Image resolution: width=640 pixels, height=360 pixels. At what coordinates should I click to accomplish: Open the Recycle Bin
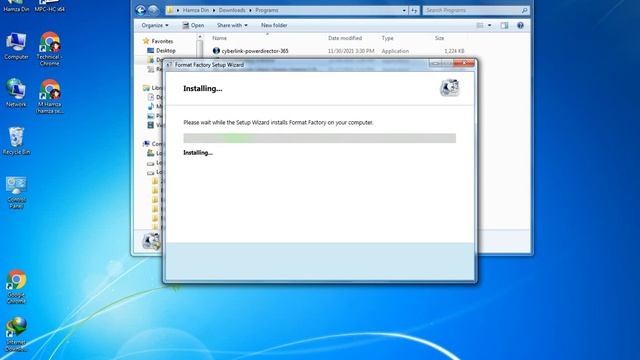click(x=16, y=141)
